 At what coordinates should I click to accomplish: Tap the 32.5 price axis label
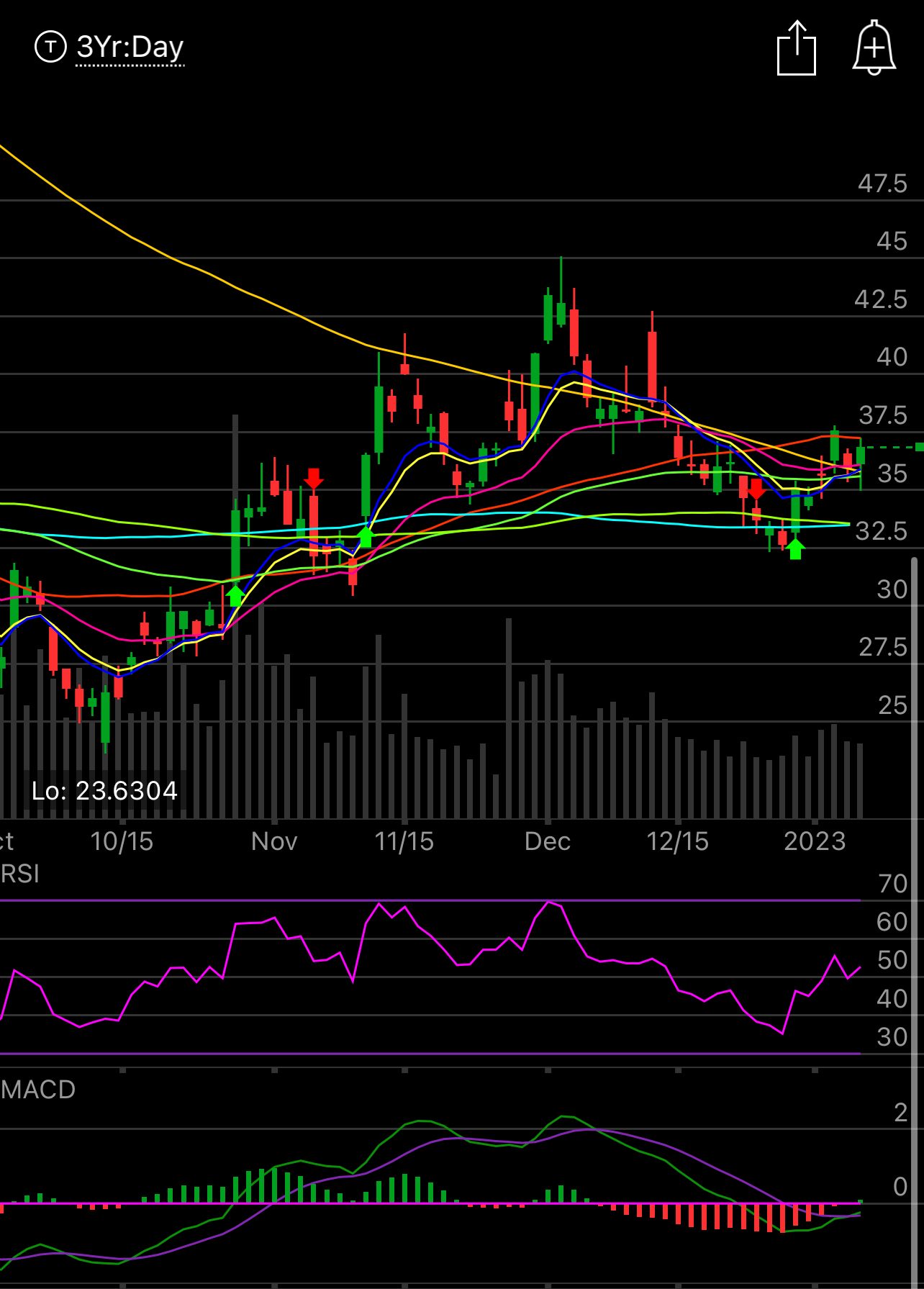[882, 531]
